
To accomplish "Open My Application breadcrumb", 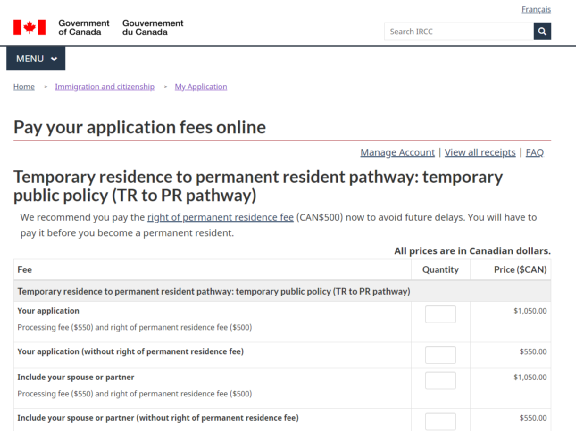I will point(201,87).
